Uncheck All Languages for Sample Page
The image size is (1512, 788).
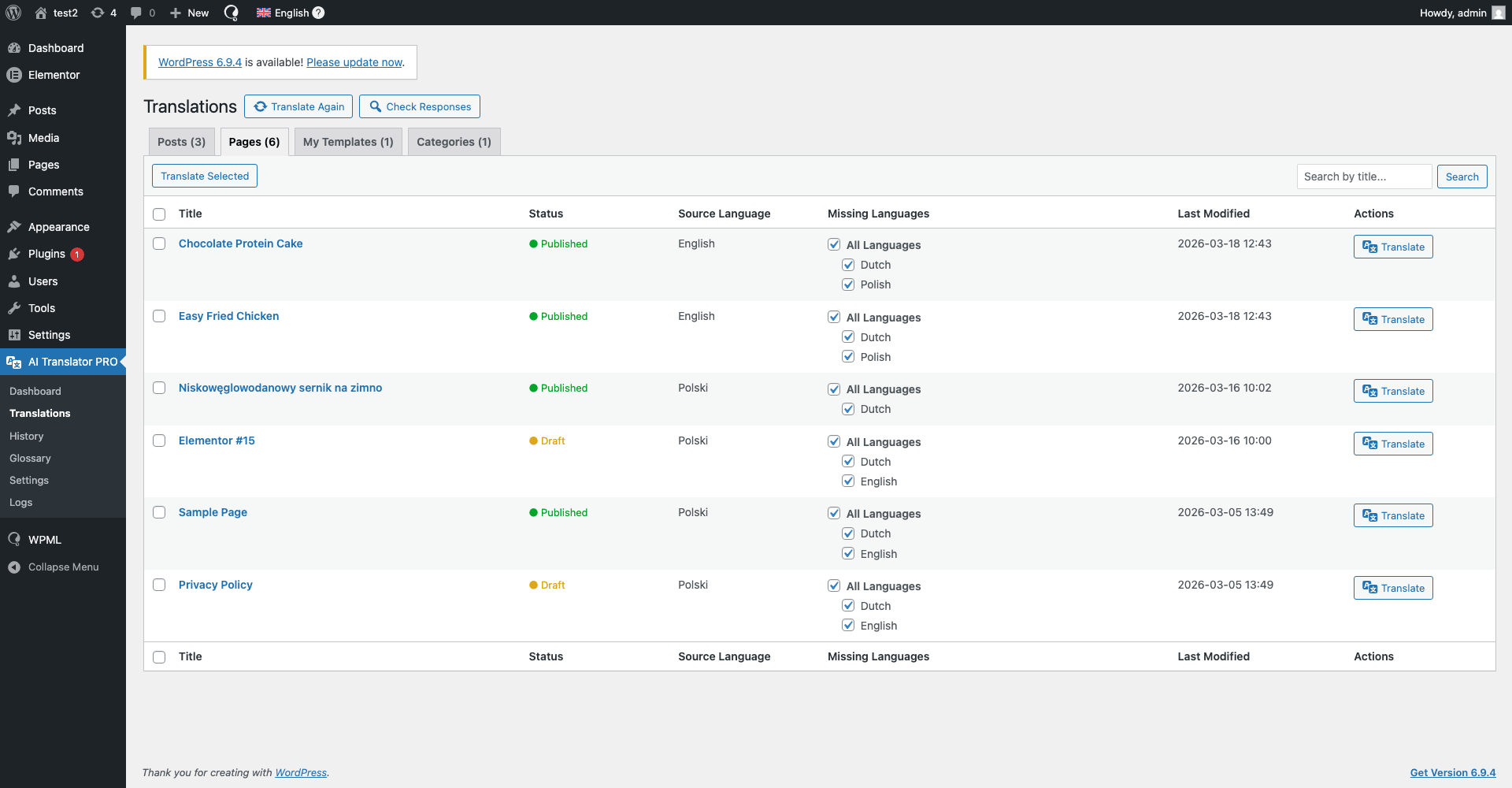coord(834,514)
